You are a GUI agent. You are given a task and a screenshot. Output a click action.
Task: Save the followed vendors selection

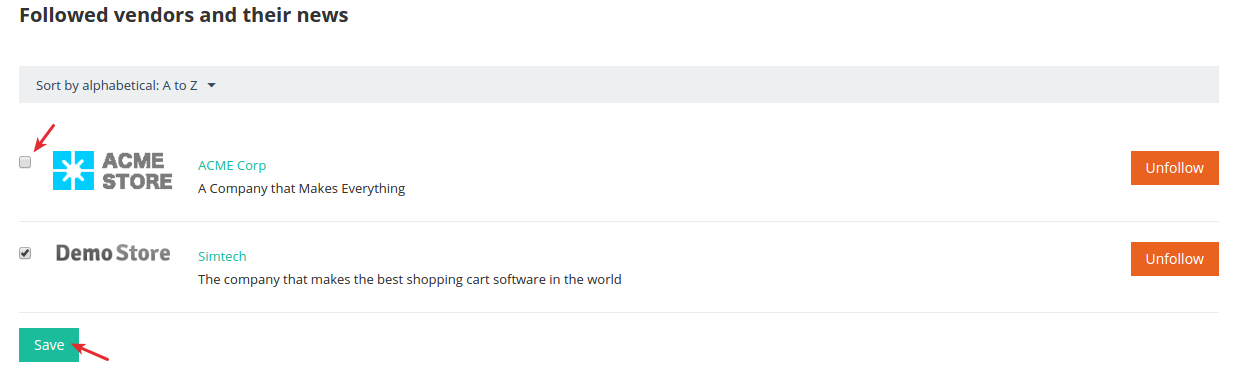click(49, 344)
